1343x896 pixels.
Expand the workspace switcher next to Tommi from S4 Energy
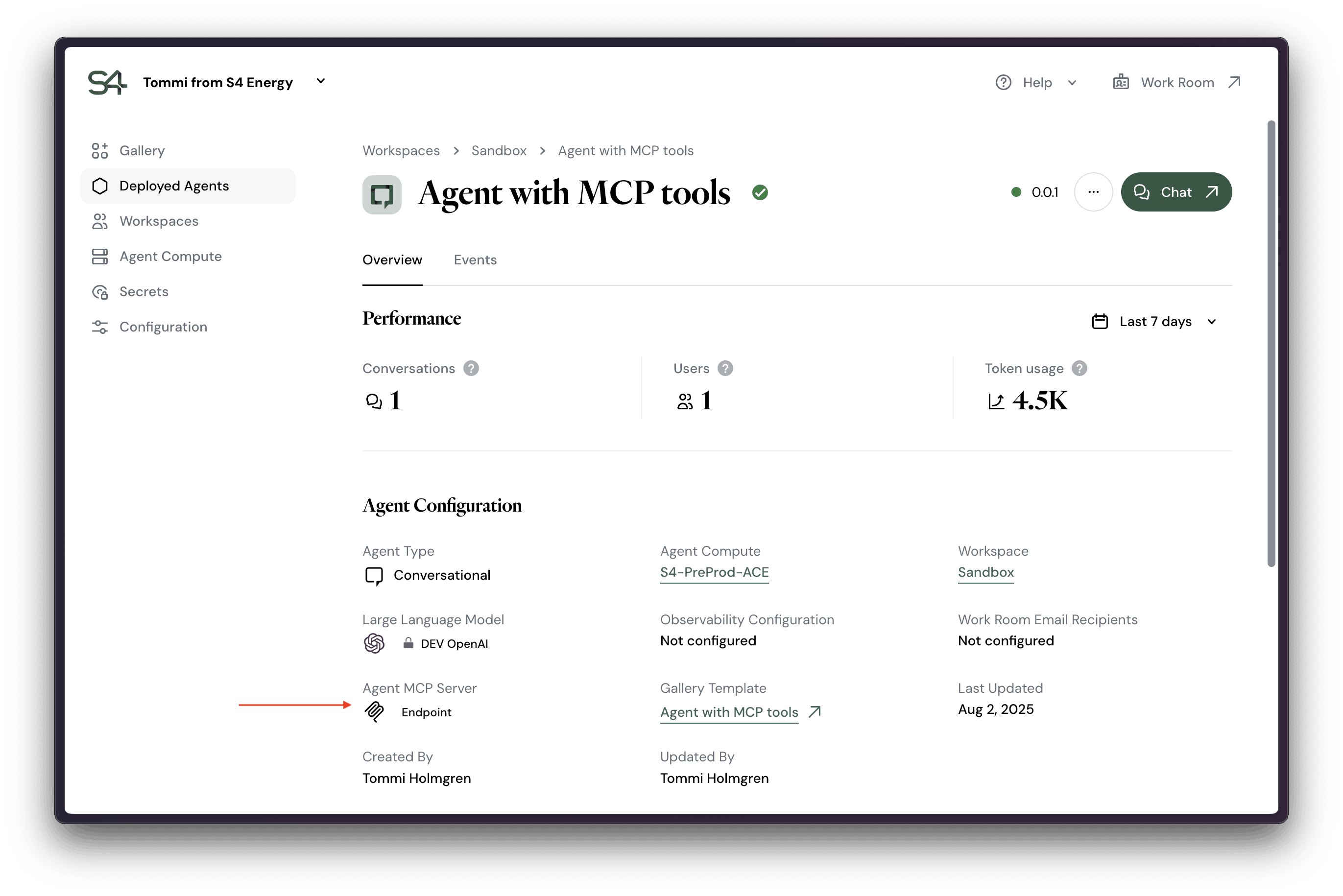tap(321, 81)
